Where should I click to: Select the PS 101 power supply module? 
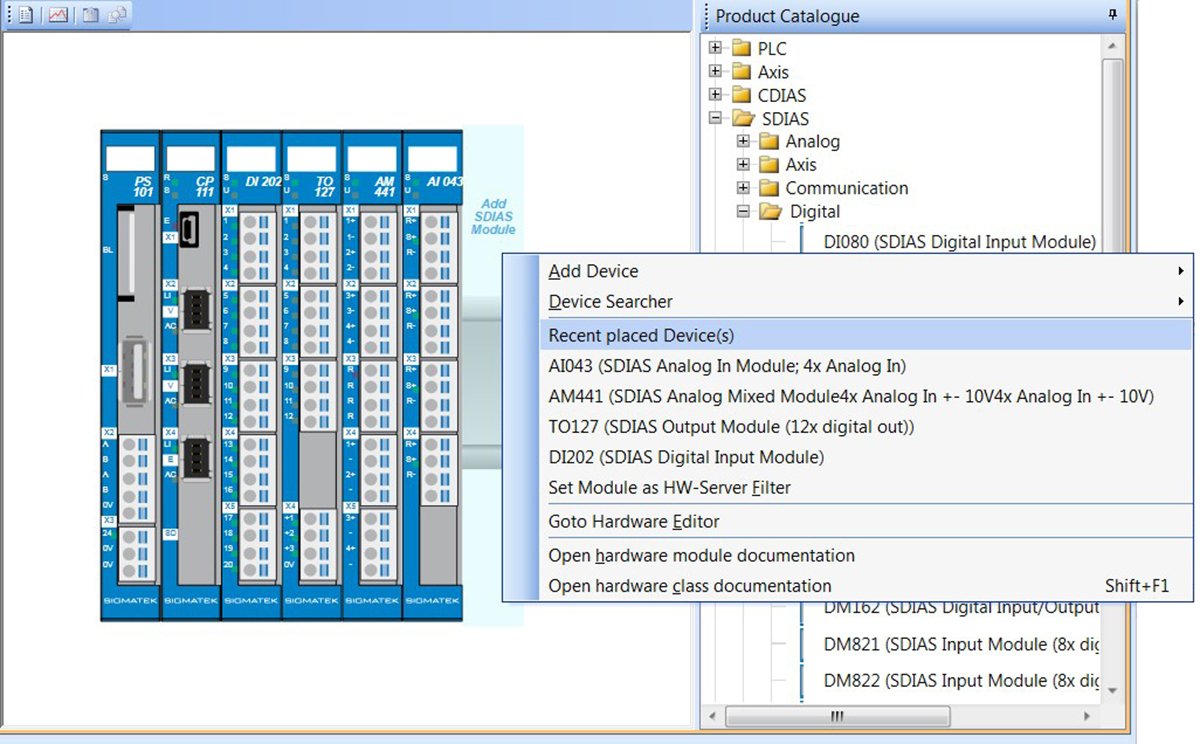(130, 375)
